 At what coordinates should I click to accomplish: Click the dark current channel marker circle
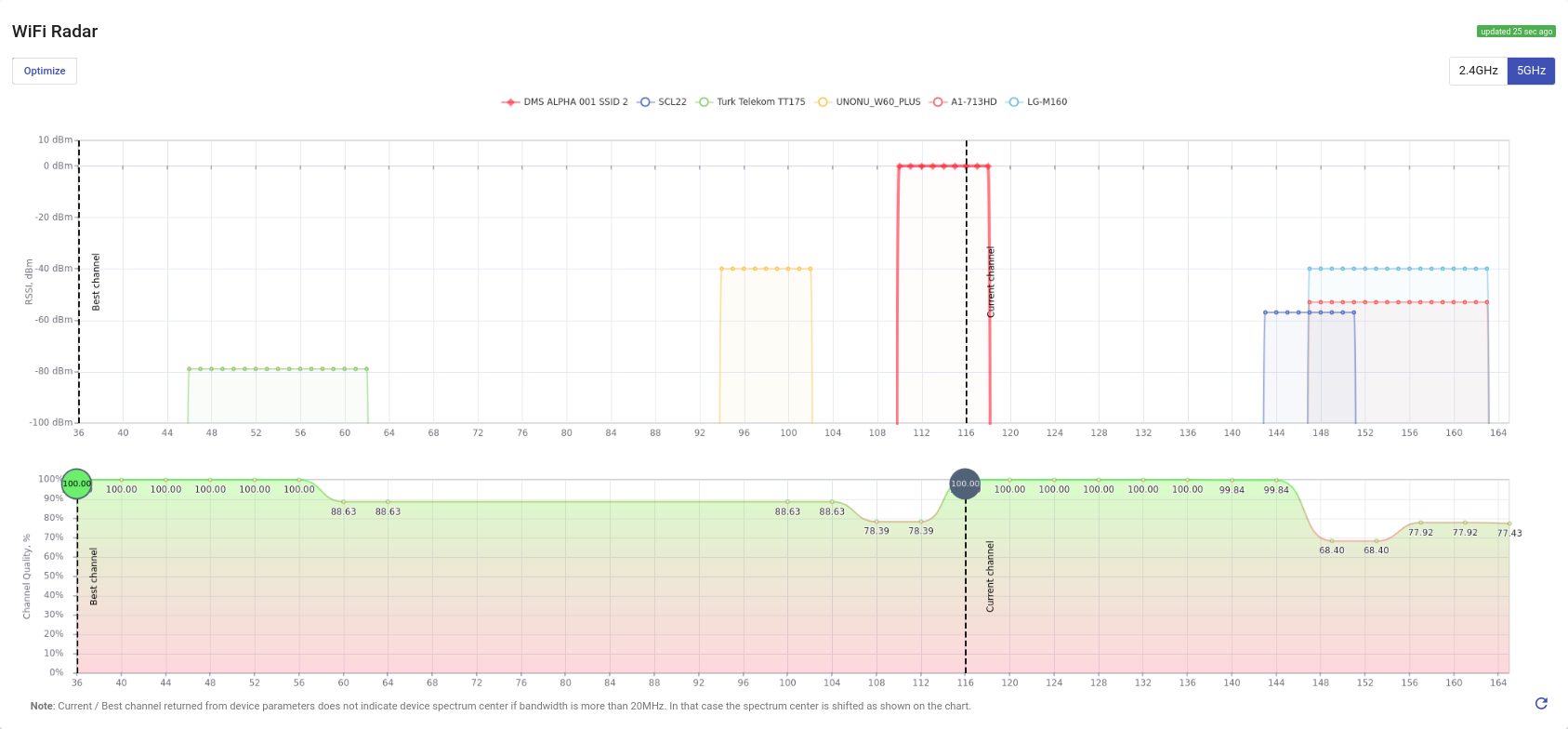click(965, 484)
